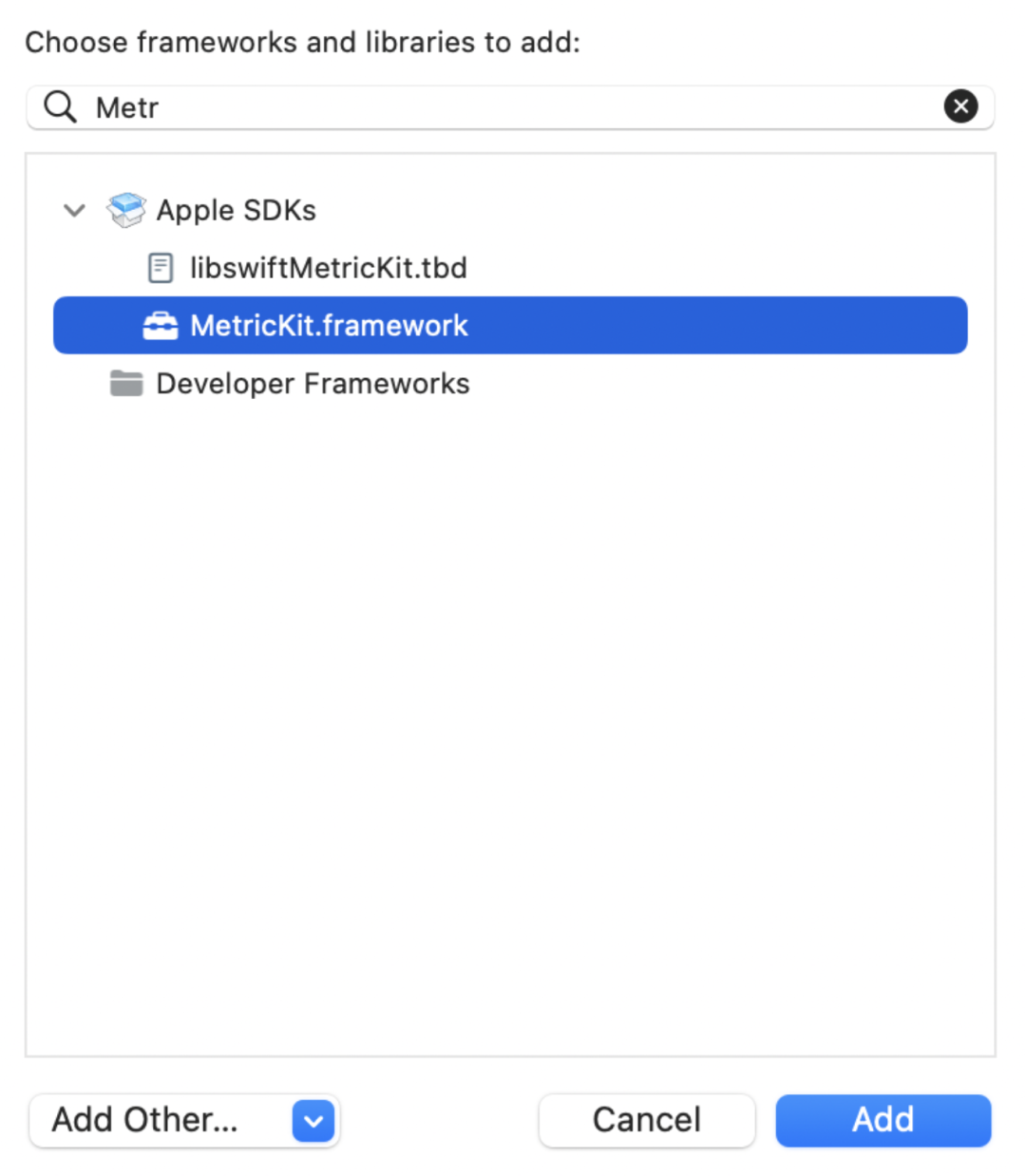Click the clear search icon
This screenshot has height=1176, width=1026.
(961, 106)
